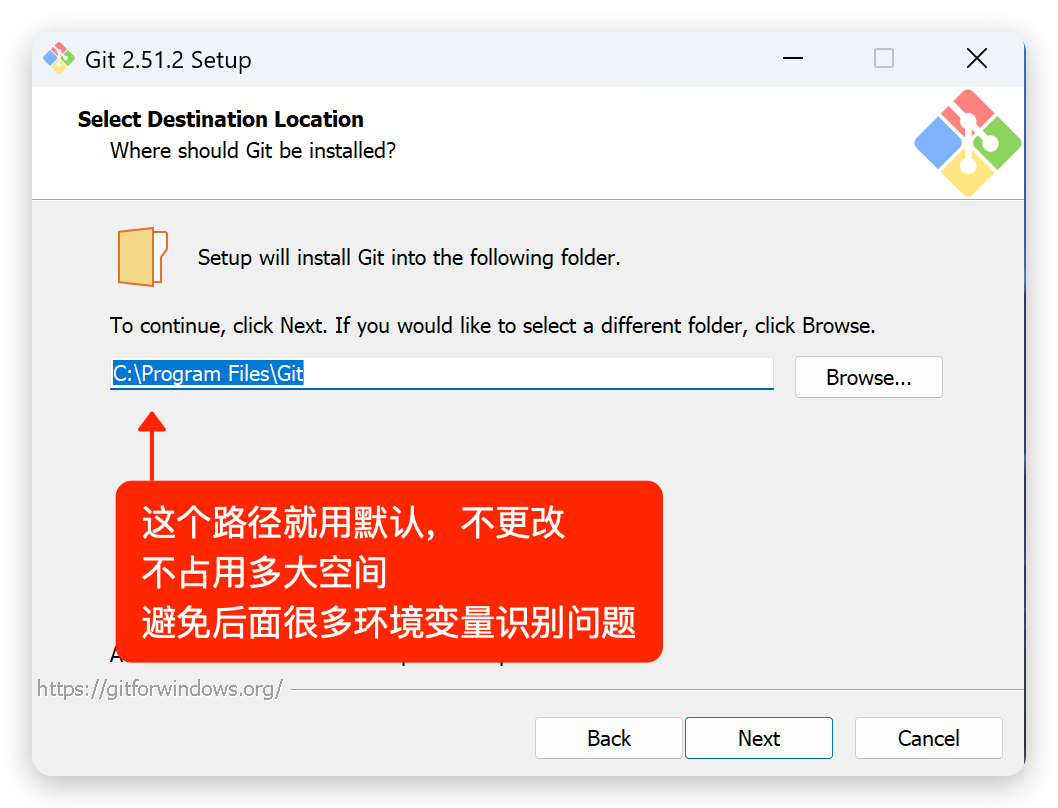Open the https://gitforwindows.org/ link
The image size is (1058, 808).
160,689
